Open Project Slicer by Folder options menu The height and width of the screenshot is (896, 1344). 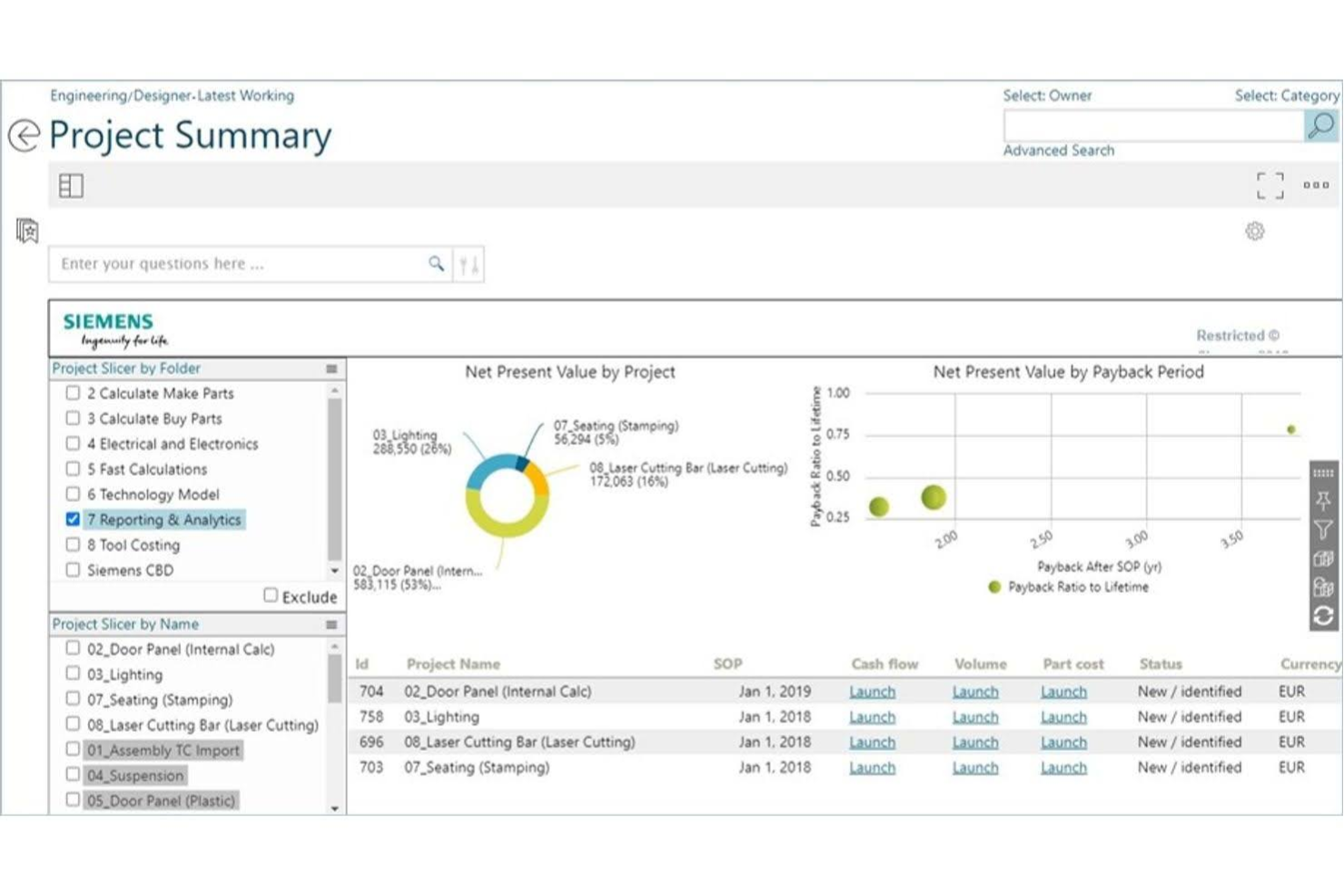click(331, 369)
